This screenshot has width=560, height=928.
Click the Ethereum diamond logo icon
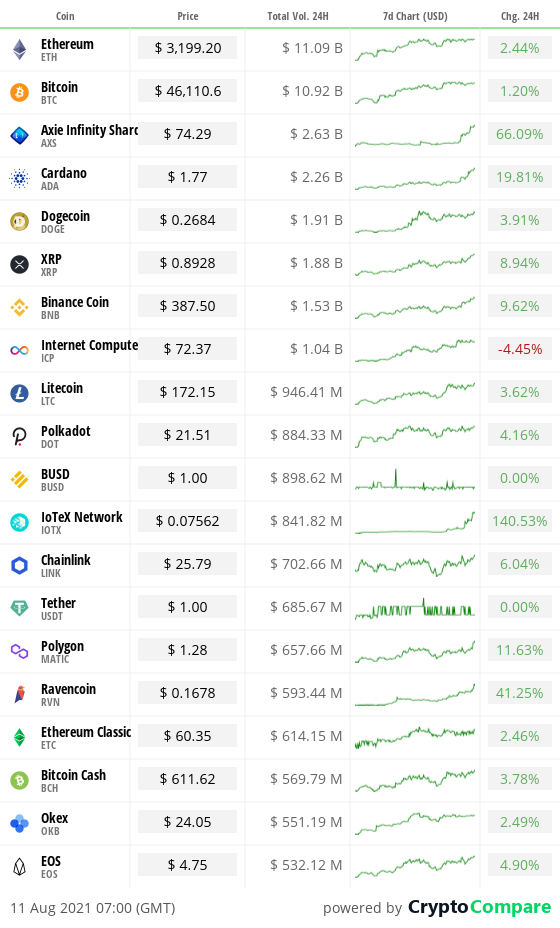click(x=20, y=50)
